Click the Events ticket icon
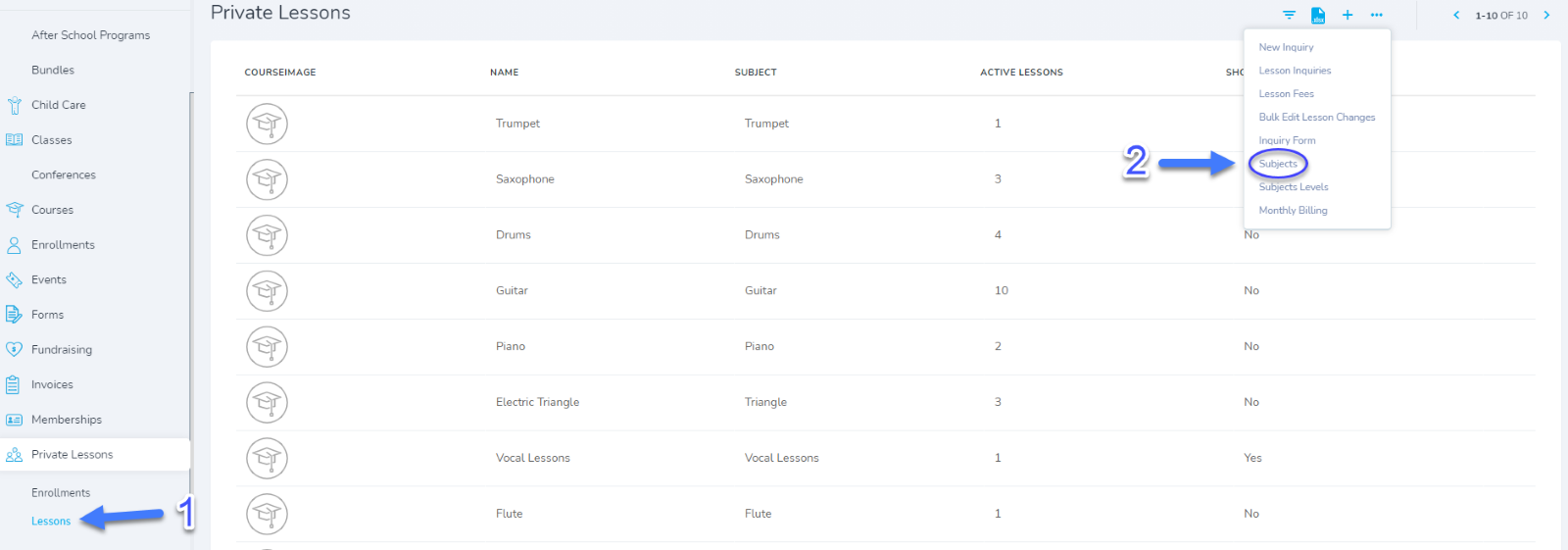This screenshot has width=1568, height=550. tap(14, 279)
